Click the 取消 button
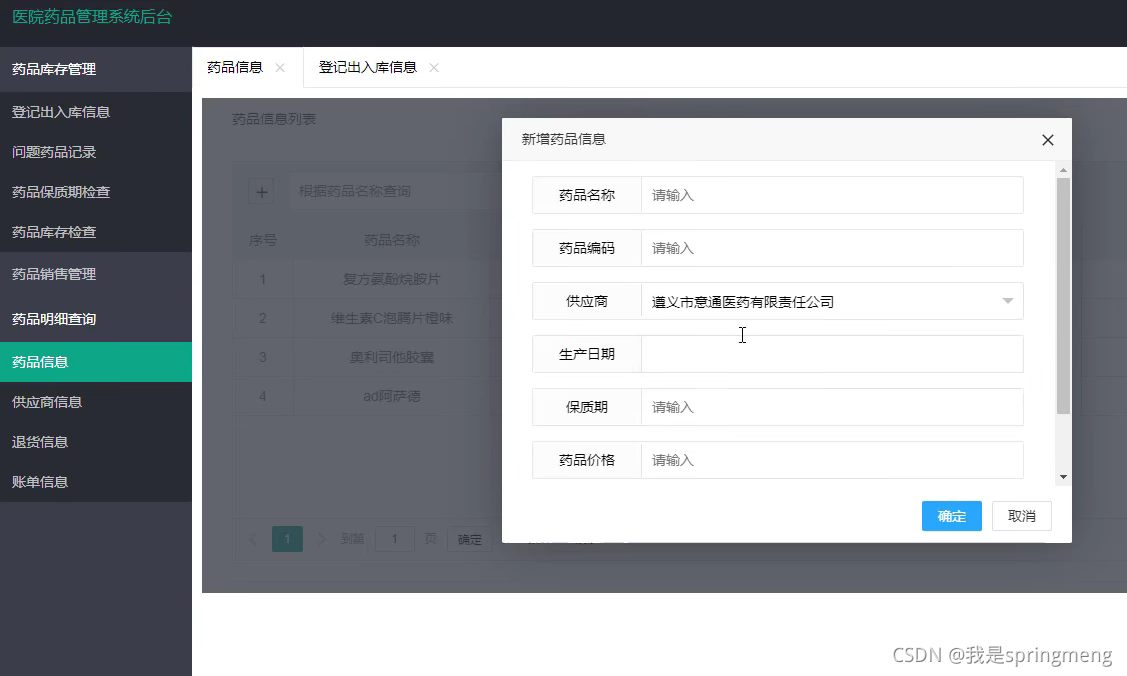Screen dimensions: 1127x676 click(1021, 516)
